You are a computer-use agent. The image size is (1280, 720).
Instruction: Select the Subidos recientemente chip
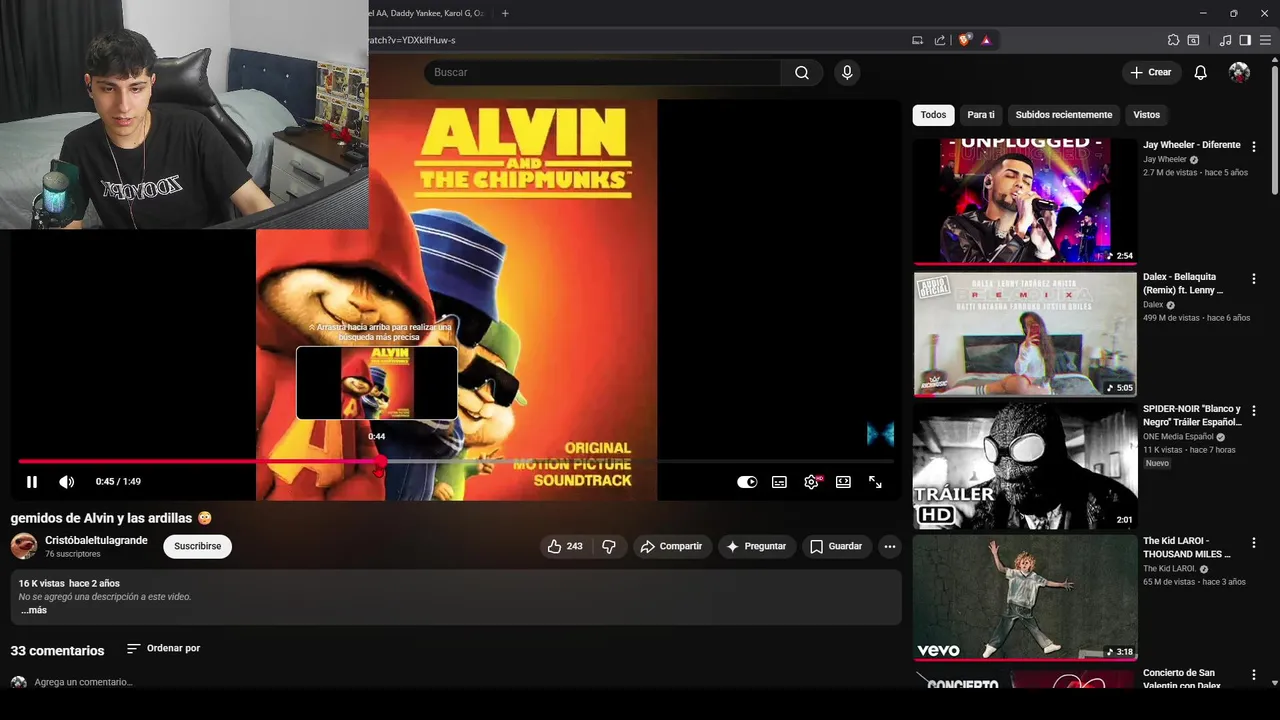click(x=1063, y=115)
